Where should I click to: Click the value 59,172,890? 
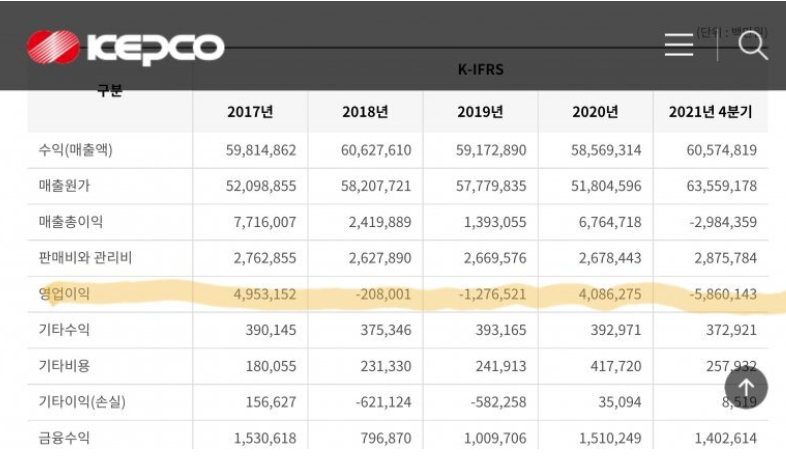tap(491, 150)
